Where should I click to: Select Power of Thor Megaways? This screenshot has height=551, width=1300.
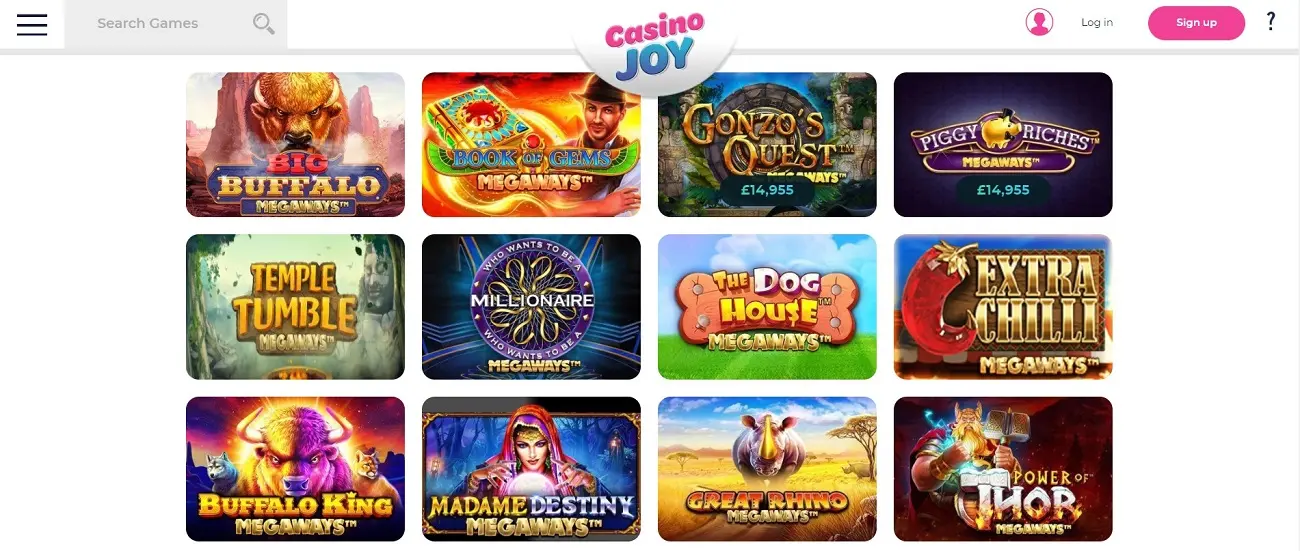click(1003, 469)
